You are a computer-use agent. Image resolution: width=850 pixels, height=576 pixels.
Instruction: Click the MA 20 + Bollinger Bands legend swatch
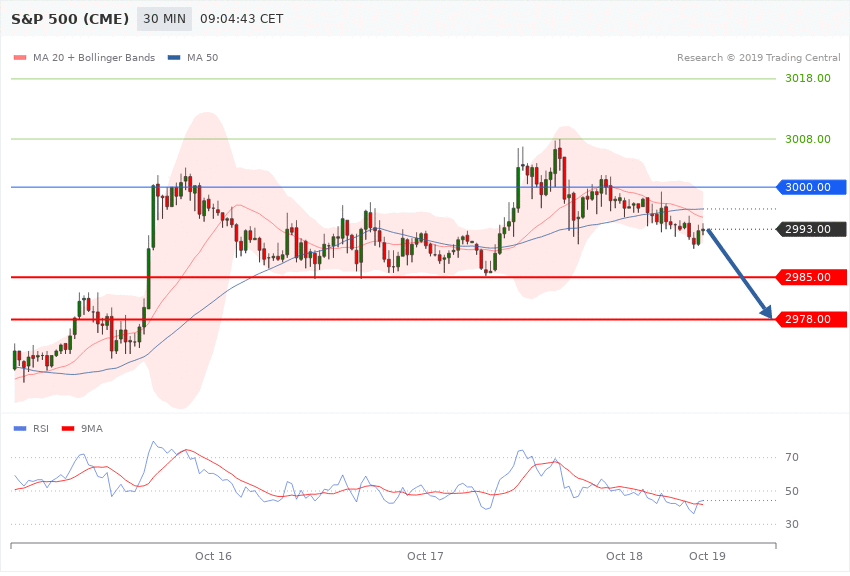(x=20, y=57)
